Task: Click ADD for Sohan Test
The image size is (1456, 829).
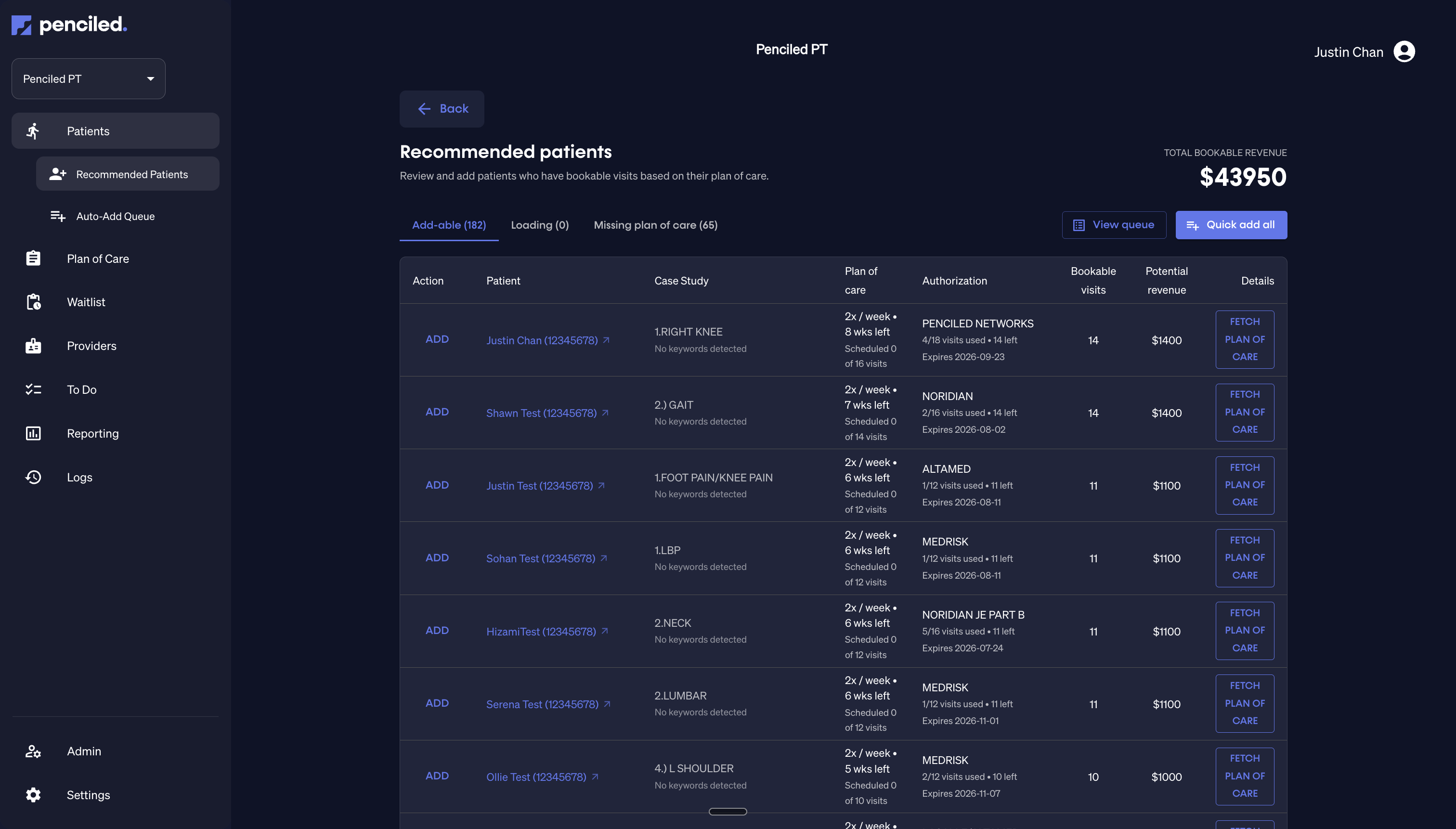Action: tap(437, 558)
